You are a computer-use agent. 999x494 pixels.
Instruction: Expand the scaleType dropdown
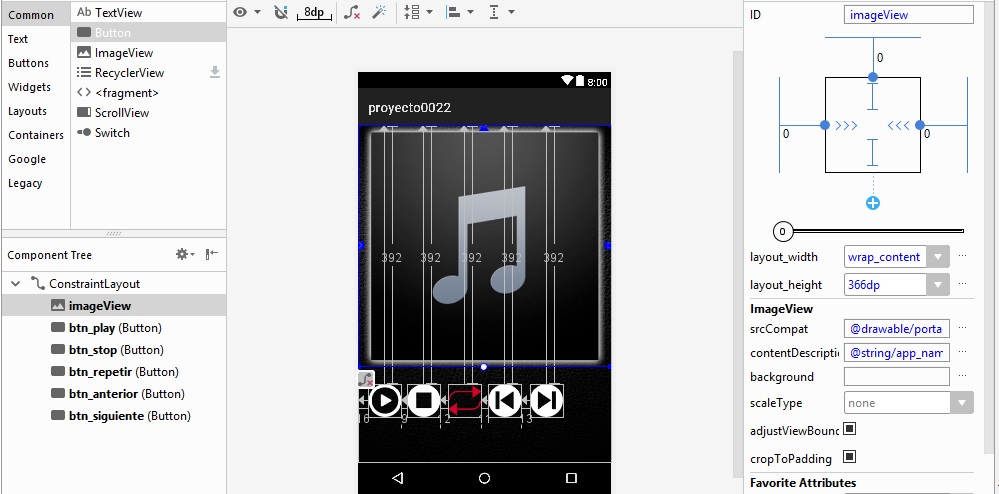[x=961, y=403]
